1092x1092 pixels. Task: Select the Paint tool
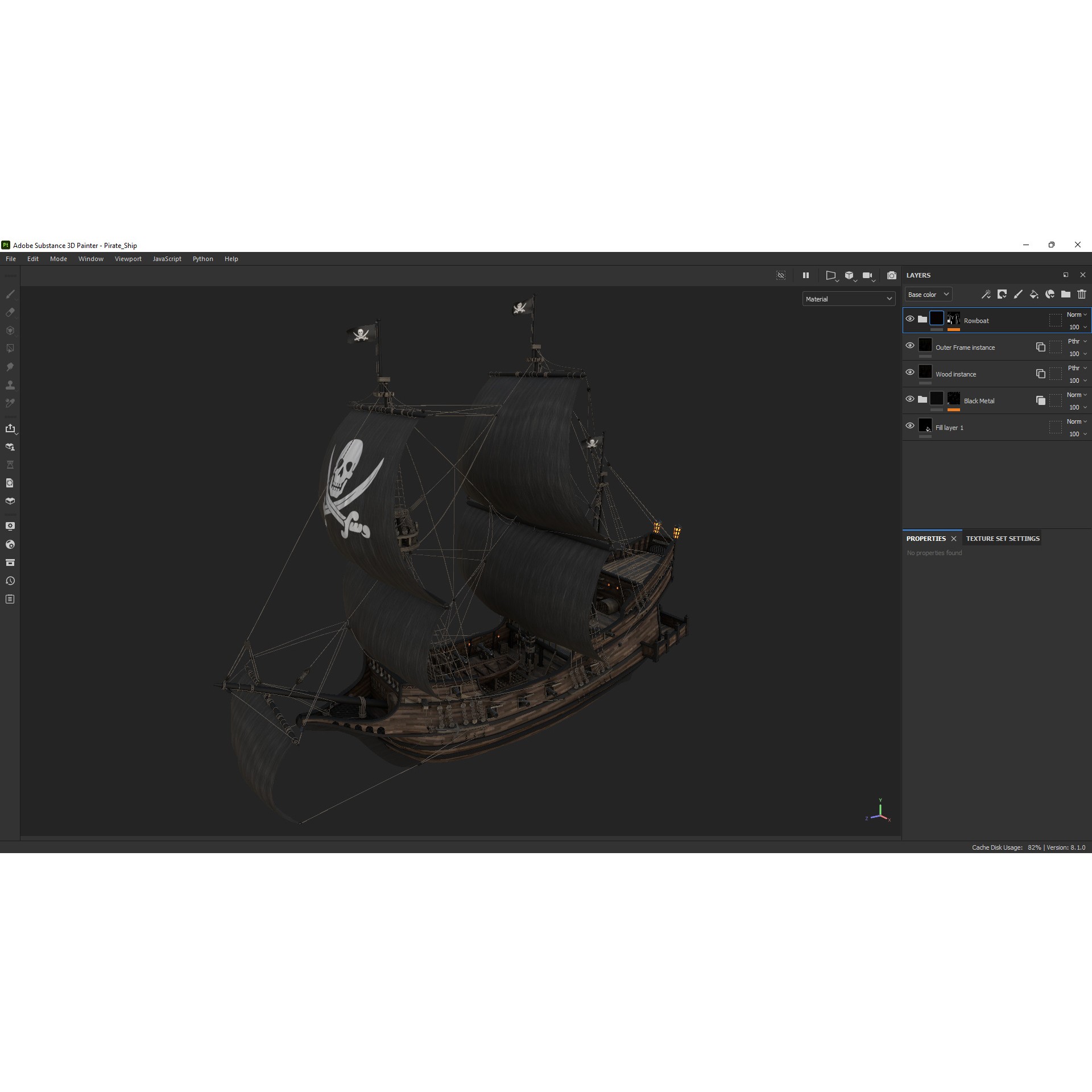tap(10, 294)
